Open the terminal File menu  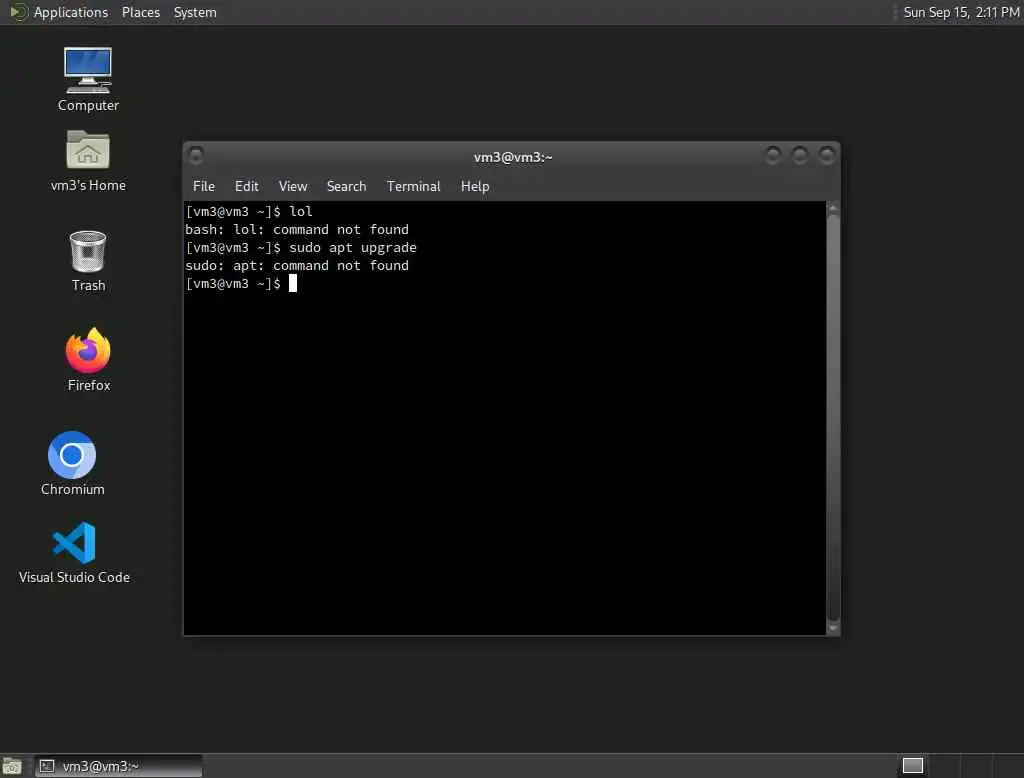click(204, 186)
